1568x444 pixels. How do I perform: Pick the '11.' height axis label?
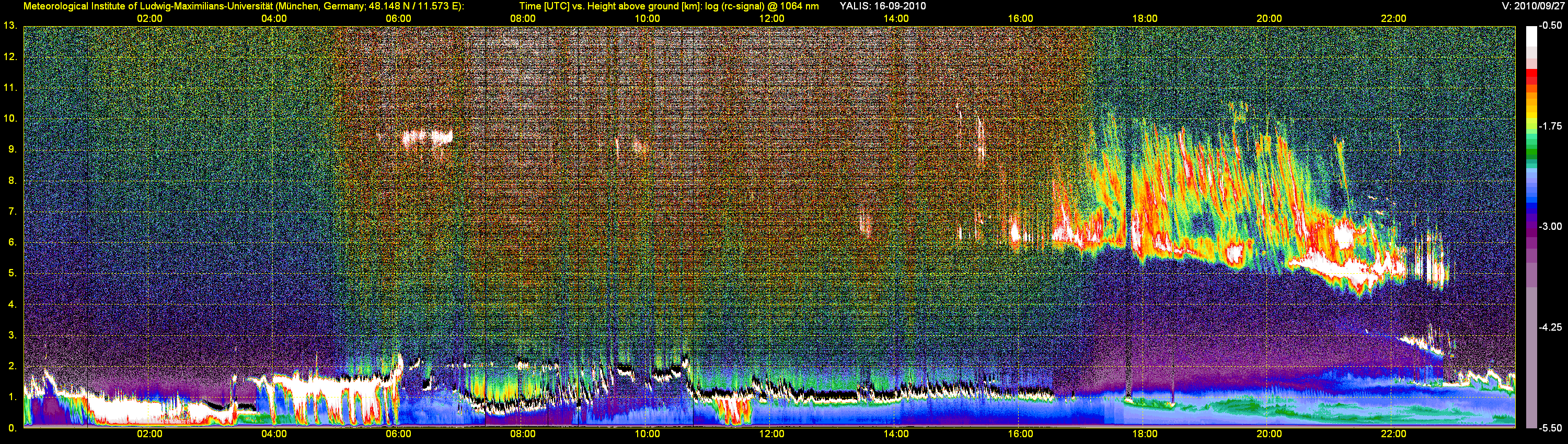click(x=10, y=88)
